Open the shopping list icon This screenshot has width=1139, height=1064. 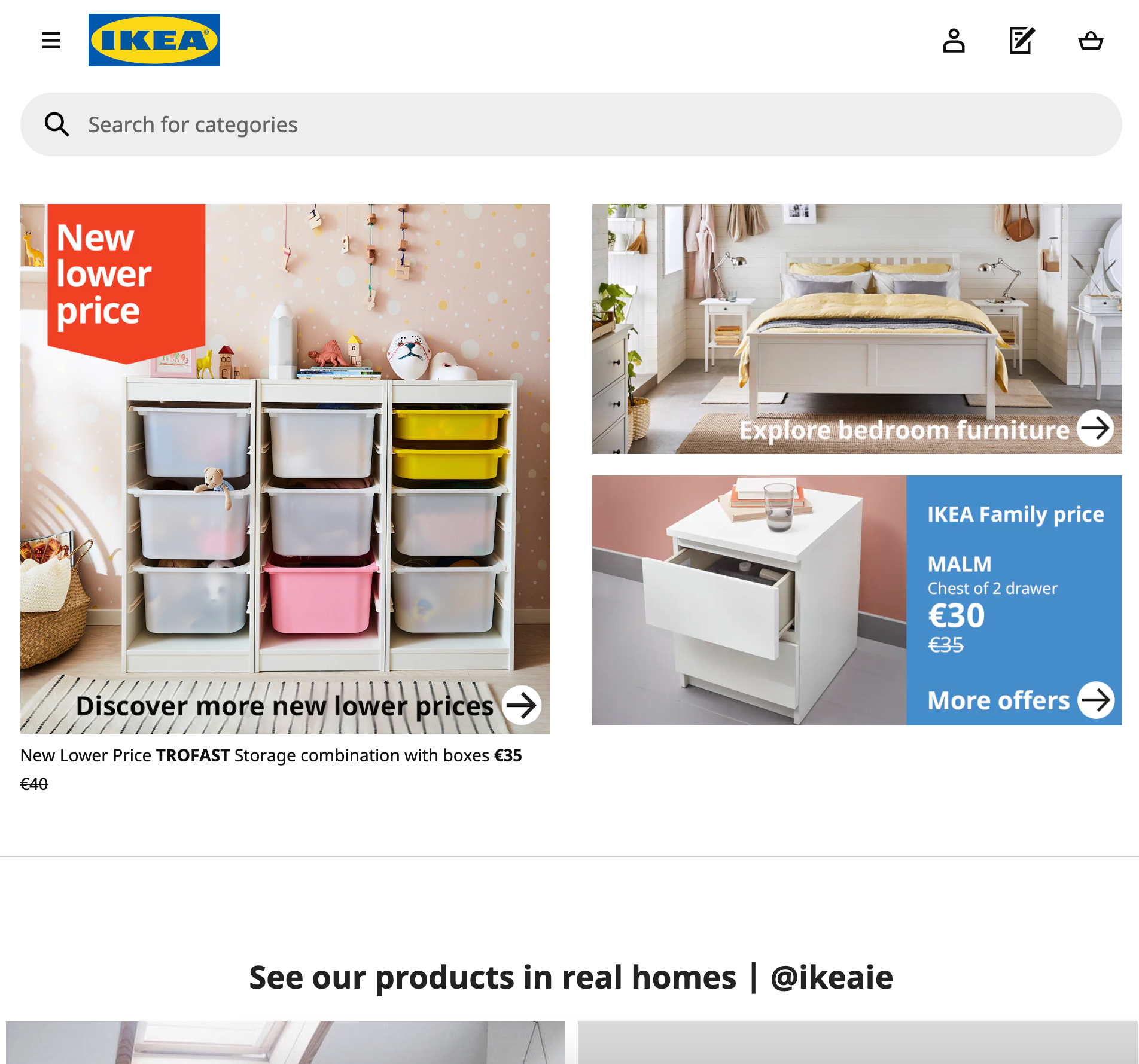tap(1022, 41)
